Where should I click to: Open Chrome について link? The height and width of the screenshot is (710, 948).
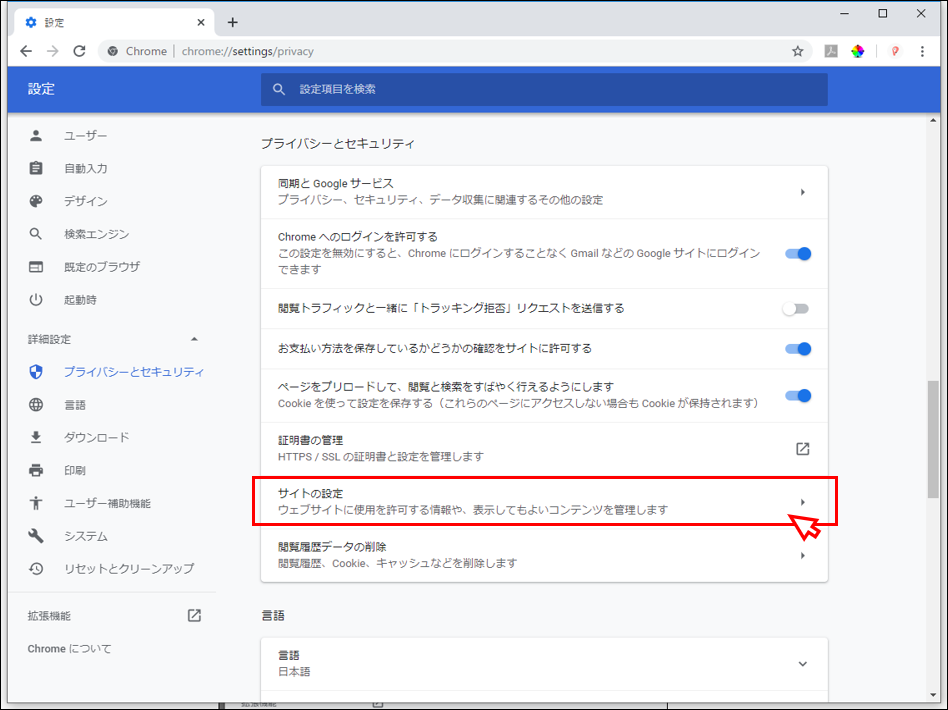pyautogui.click(x=70, y=648)
